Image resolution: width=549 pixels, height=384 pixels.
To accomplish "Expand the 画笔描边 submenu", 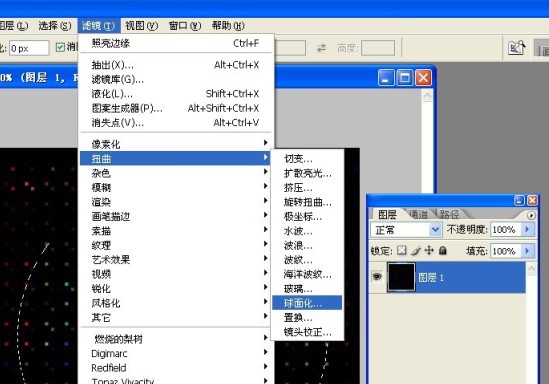I will [x=175, y=216].
